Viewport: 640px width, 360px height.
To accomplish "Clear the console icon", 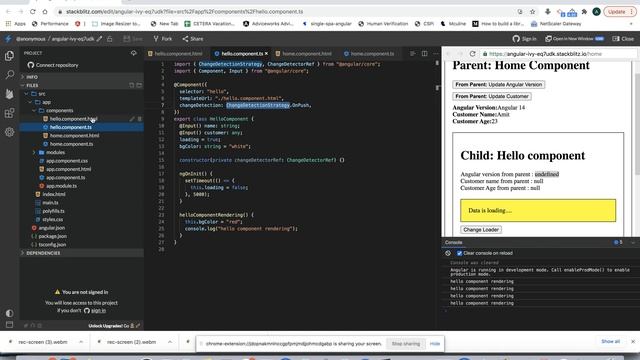I will point(448,253).
